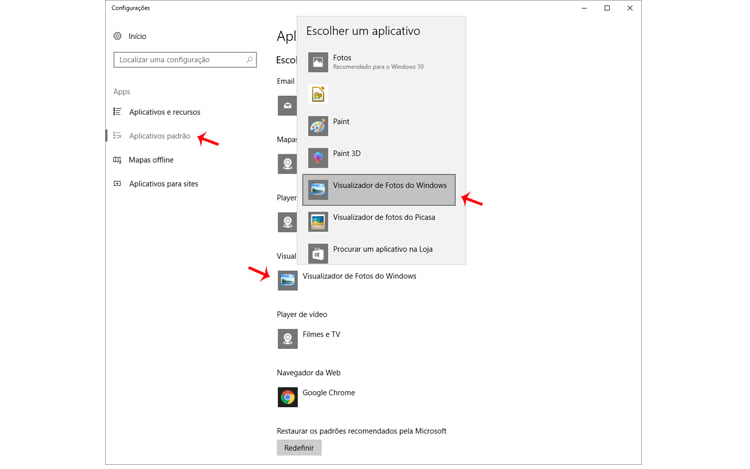Screen dimensions: 750x469
Task: Select the unnamed yellow document app icon
Action: click(x=318, y=94)
